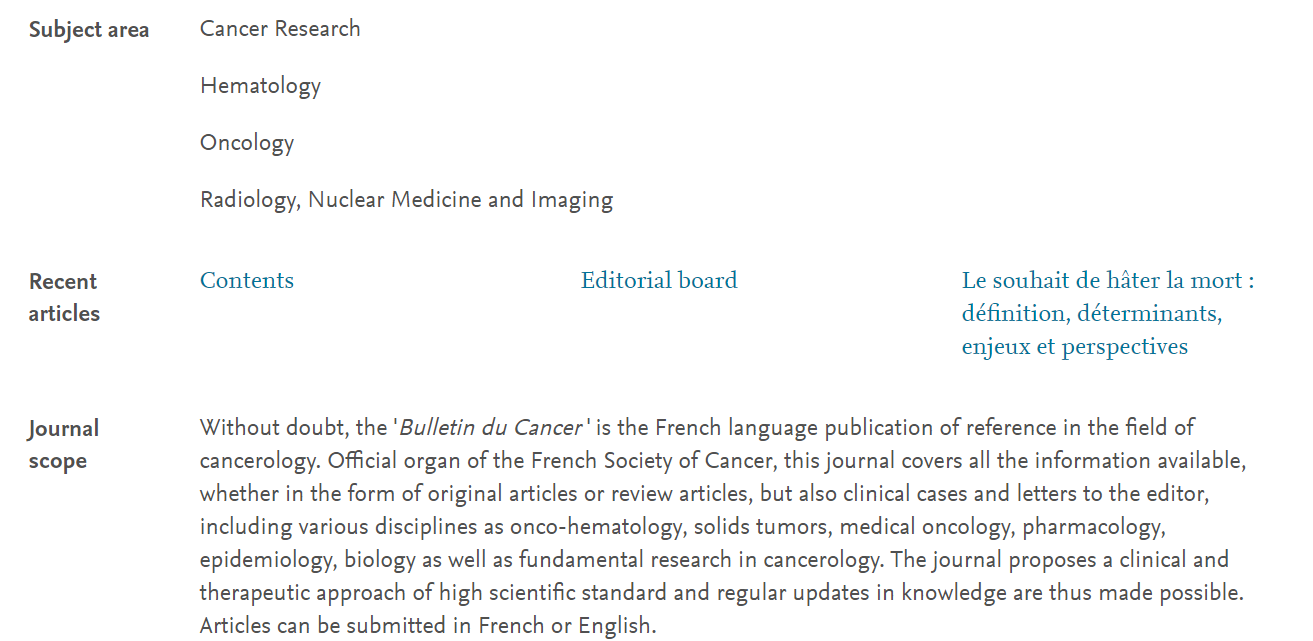1313x641 pixels.
Task: Select the Cancer Research subject area
Action: [x=280, y=28]
